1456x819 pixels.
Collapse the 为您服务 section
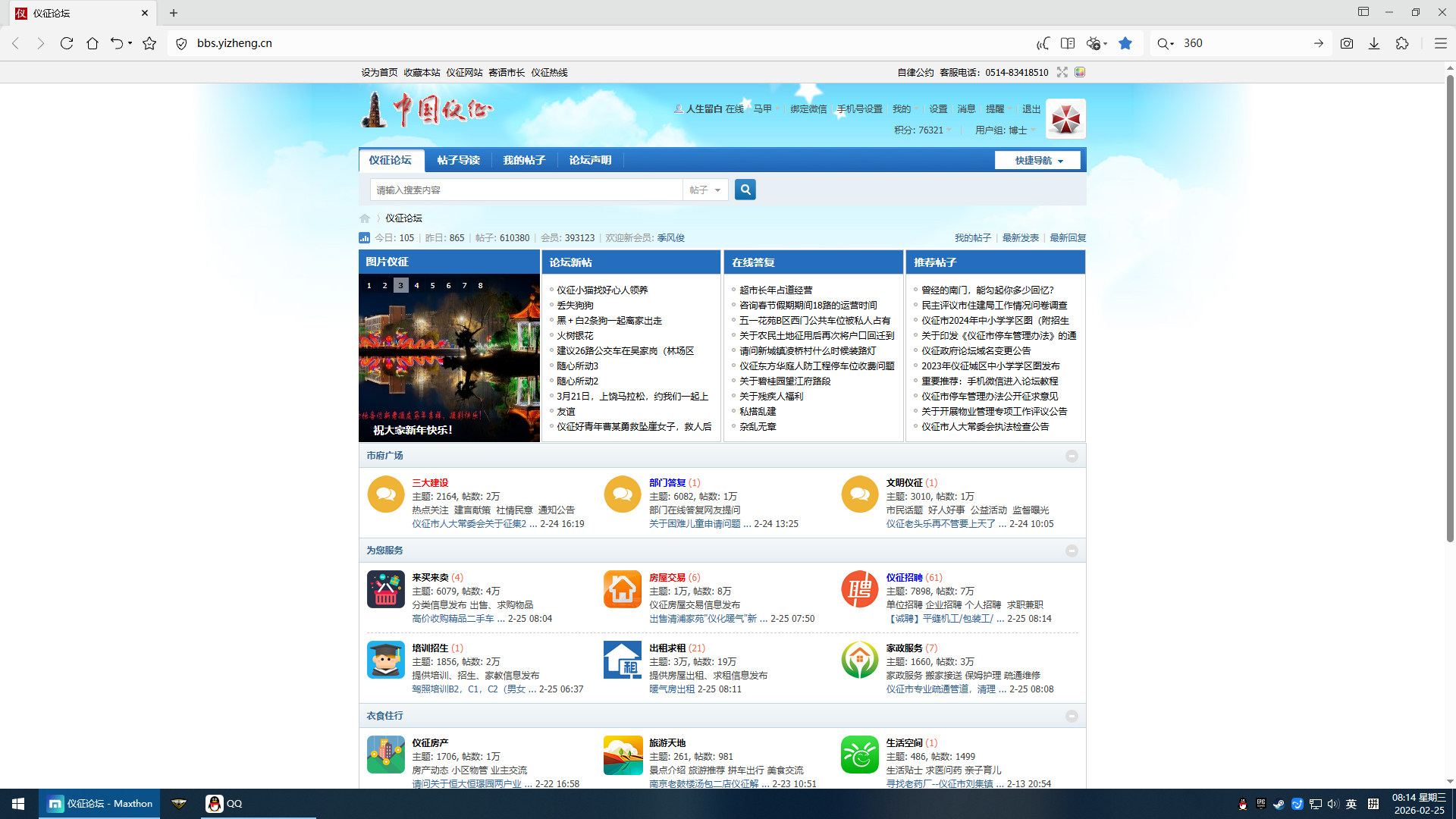coord(1072,551)
